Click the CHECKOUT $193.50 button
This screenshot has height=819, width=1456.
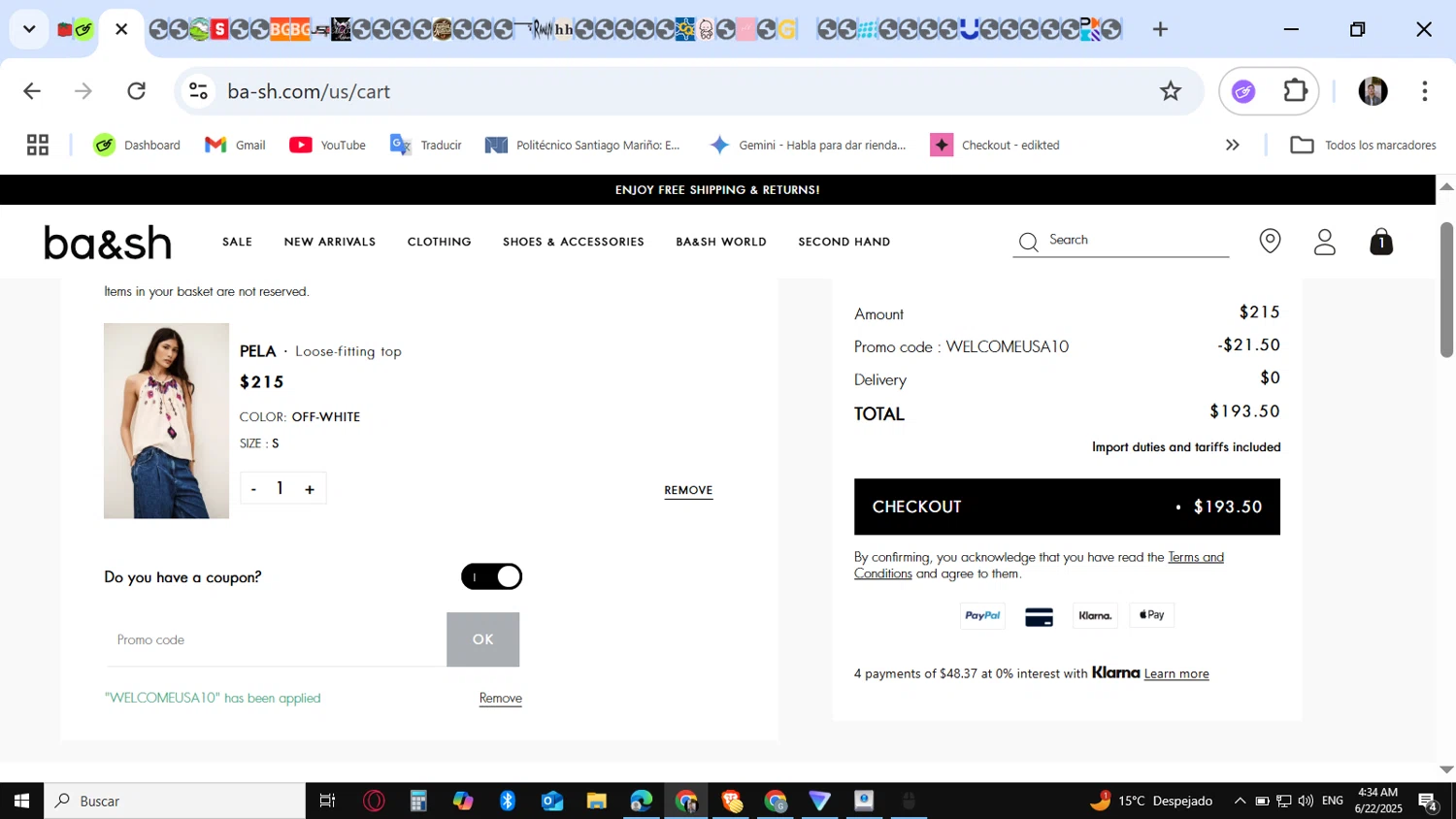pyautogui.click(x=1067, y=507)
